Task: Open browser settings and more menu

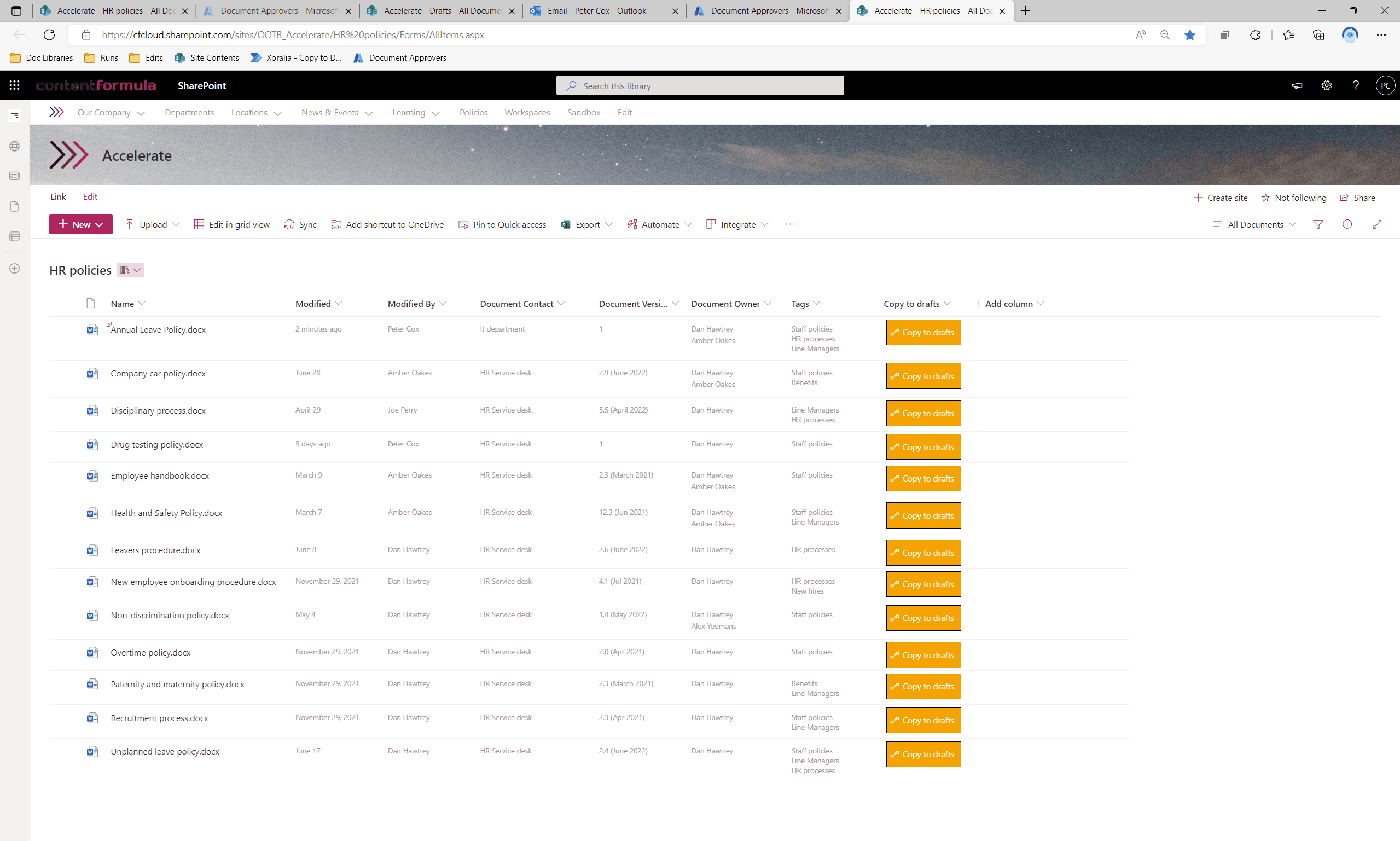Action: coord(1381,34)
